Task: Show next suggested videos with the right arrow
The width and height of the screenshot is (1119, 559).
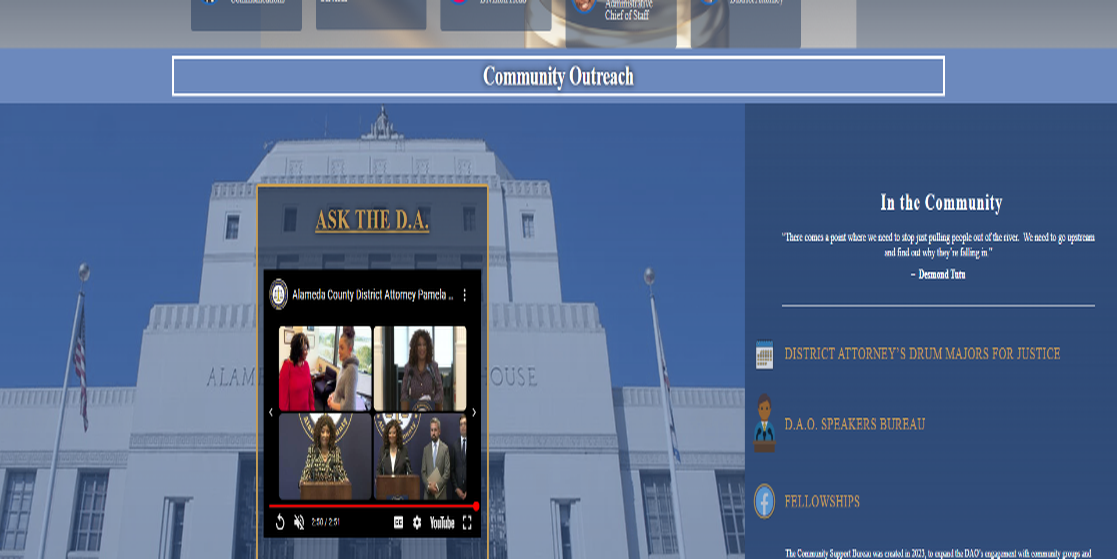Action: pyautogui.click(x=474, y=412)
